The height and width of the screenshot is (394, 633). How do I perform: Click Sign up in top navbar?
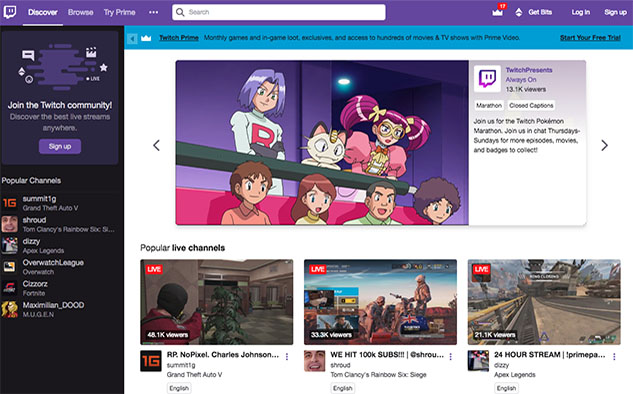pos(616,12)
